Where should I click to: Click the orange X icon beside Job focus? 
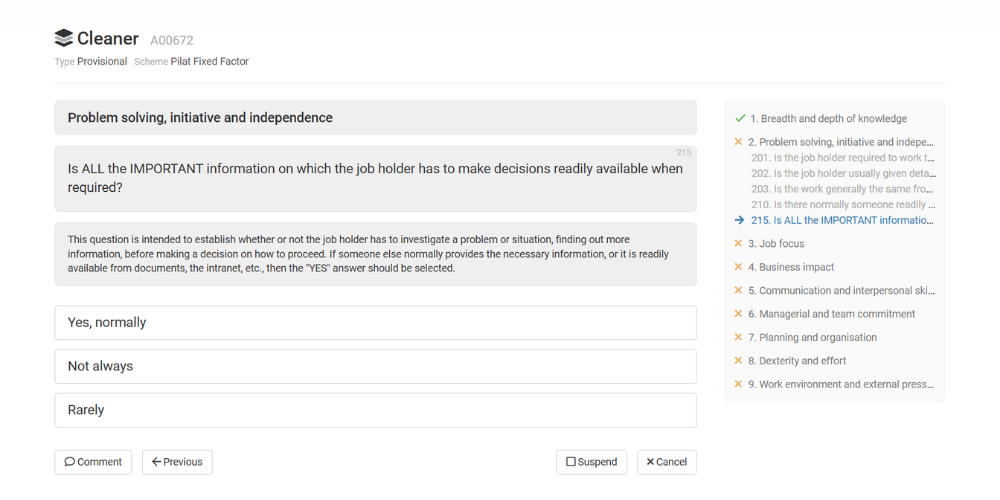739,243
